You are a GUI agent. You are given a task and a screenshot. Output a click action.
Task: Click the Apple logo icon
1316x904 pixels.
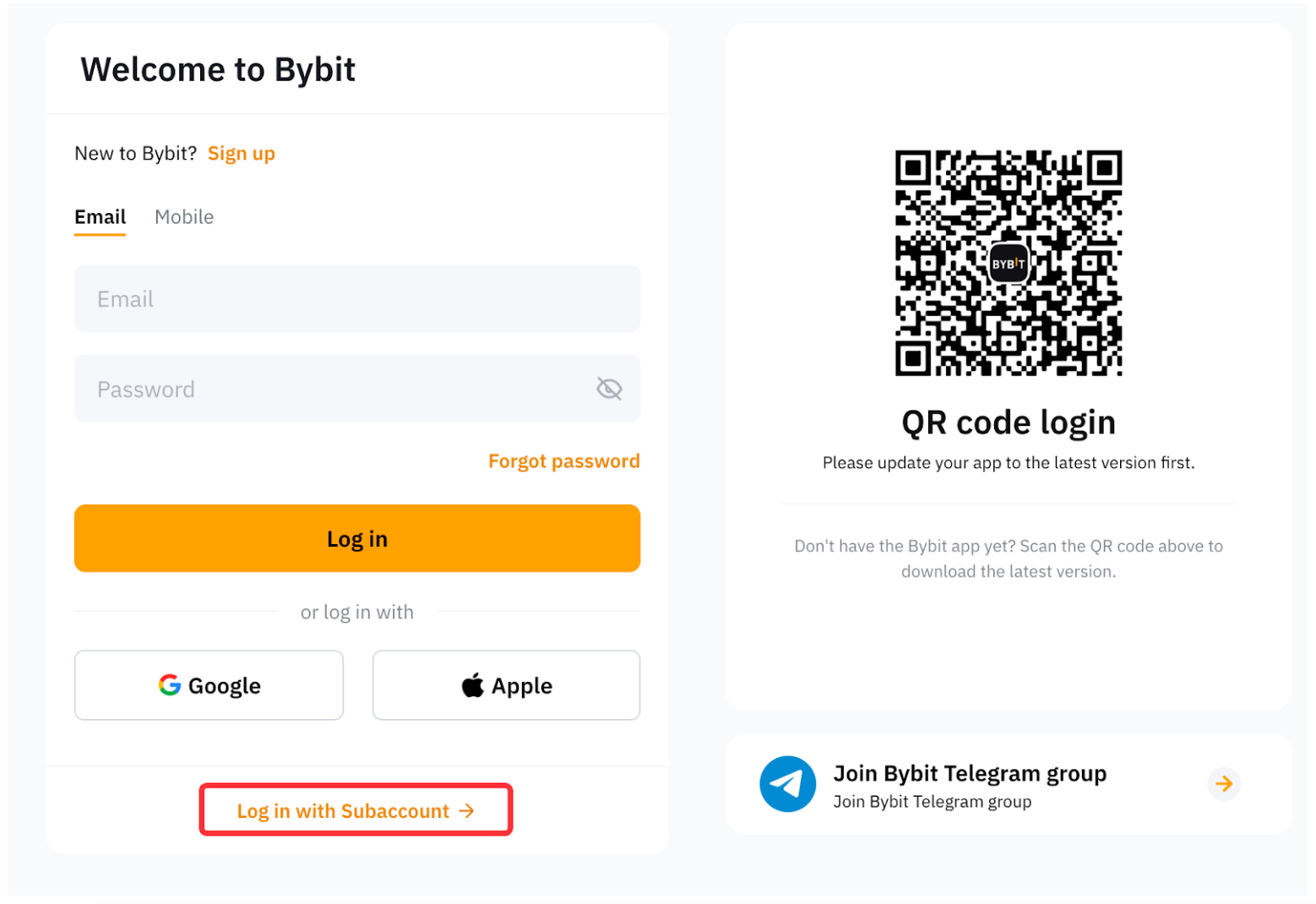click(x=473, y=685)
